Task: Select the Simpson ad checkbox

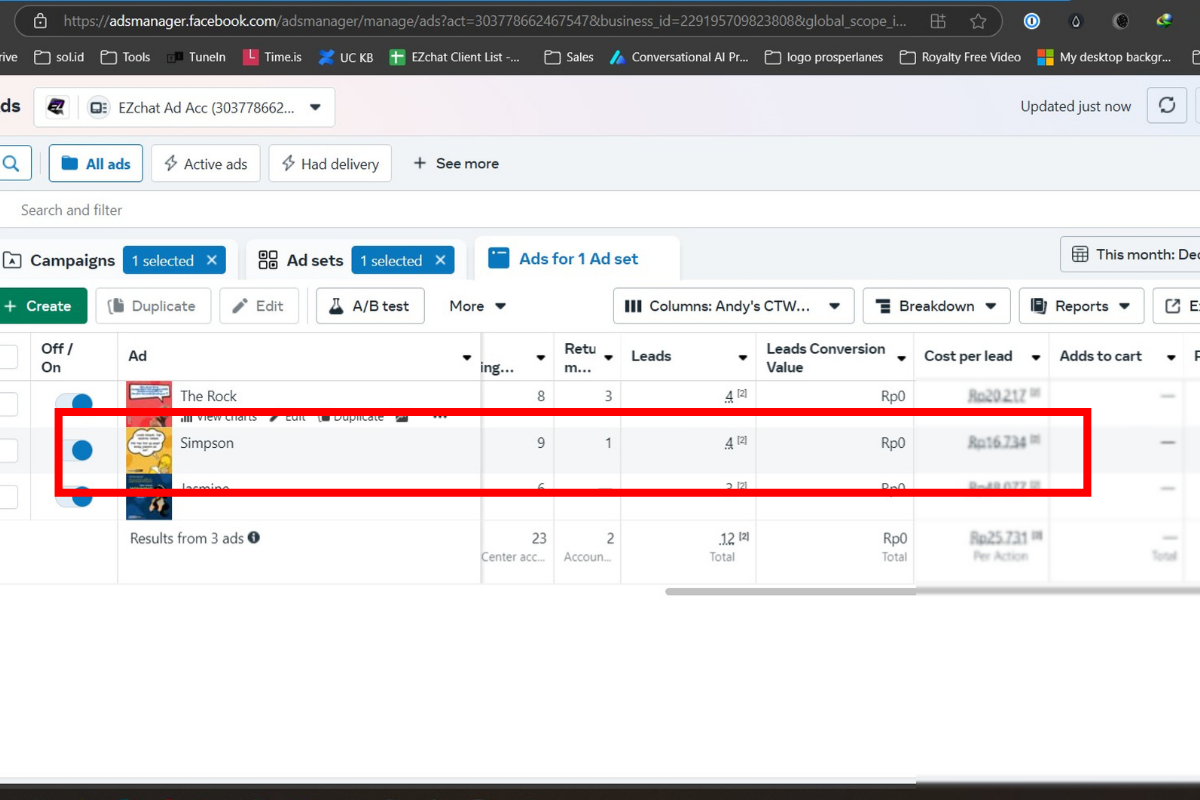Action: 8,451
